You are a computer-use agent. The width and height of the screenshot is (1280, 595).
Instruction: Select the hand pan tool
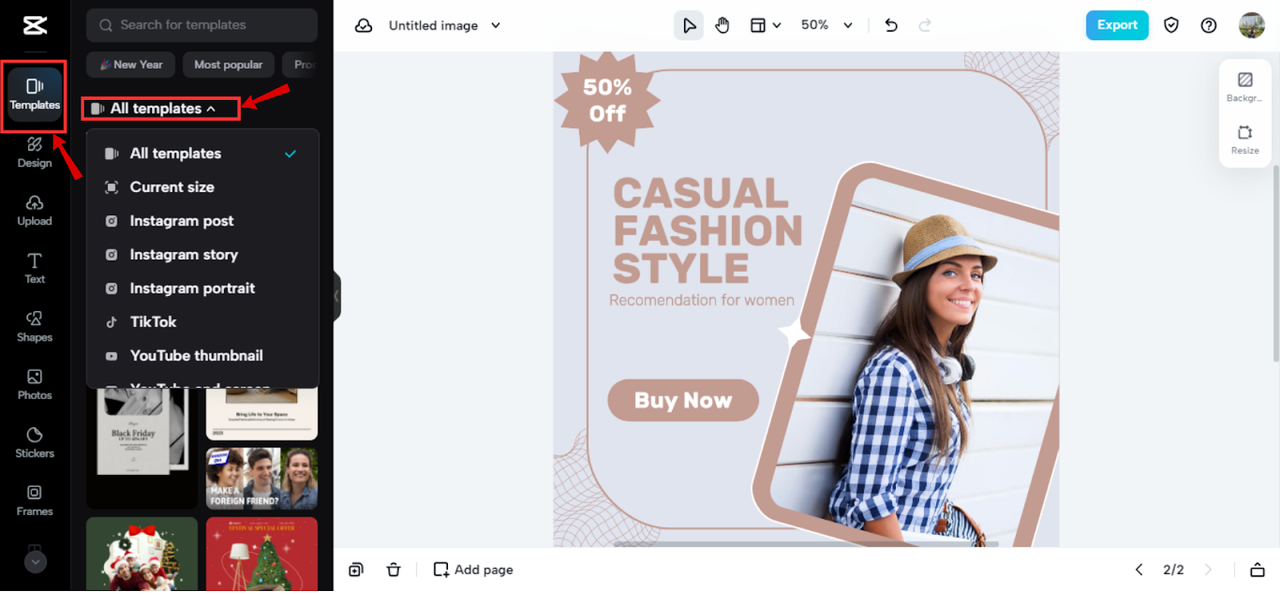point(722,26)
